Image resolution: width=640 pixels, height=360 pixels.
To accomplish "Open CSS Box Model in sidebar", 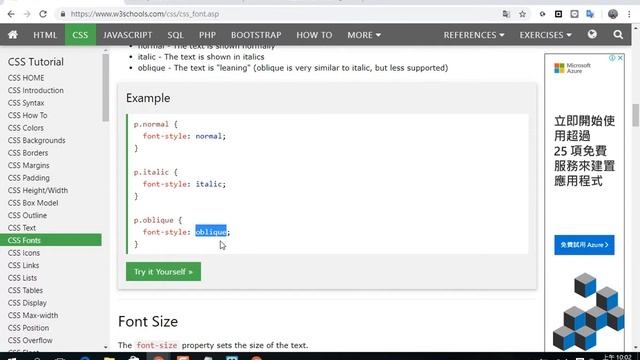I will tap(33, 203).
